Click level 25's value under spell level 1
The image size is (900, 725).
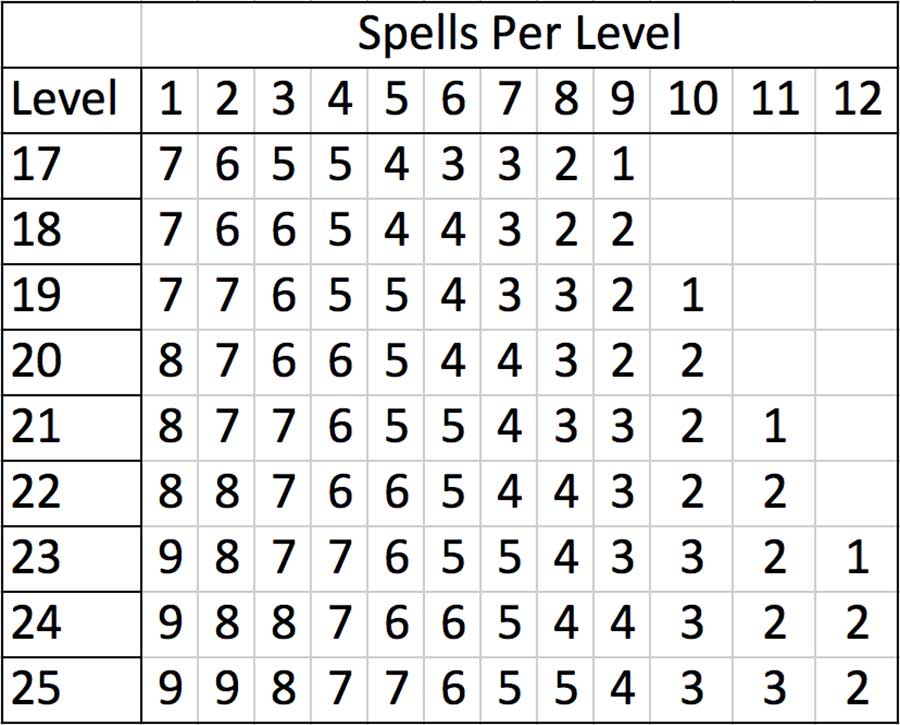pos(171,688)
